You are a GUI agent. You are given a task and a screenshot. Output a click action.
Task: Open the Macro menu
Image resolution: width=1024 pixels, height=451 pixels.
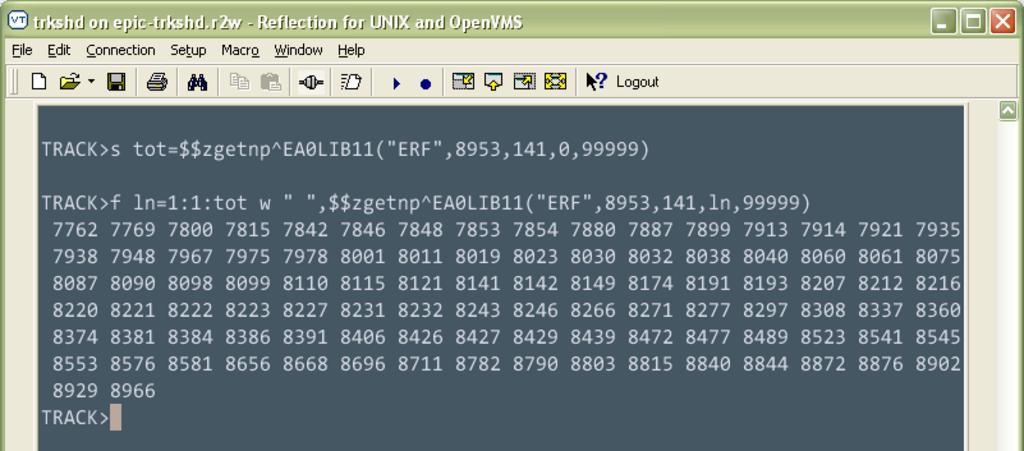click(240, 50)
